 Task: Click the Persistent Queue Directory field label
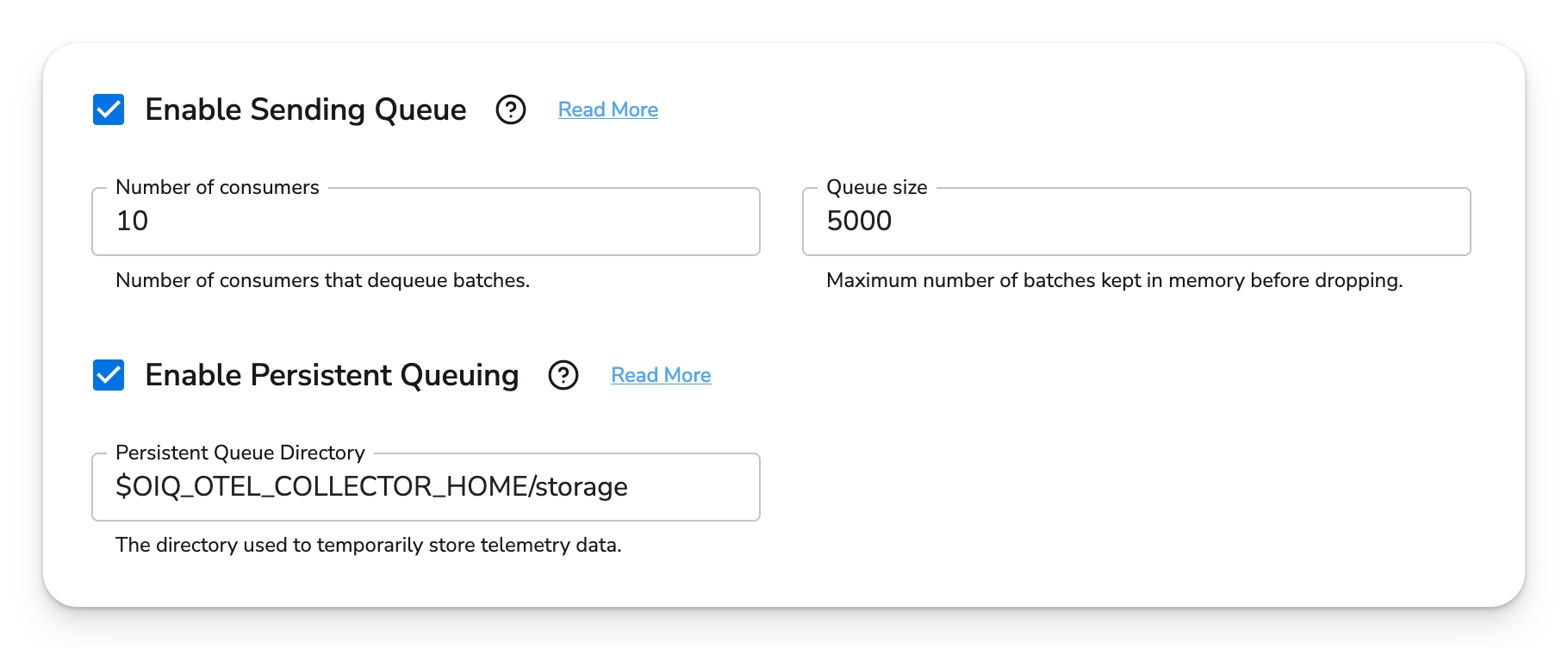point(240,453)
